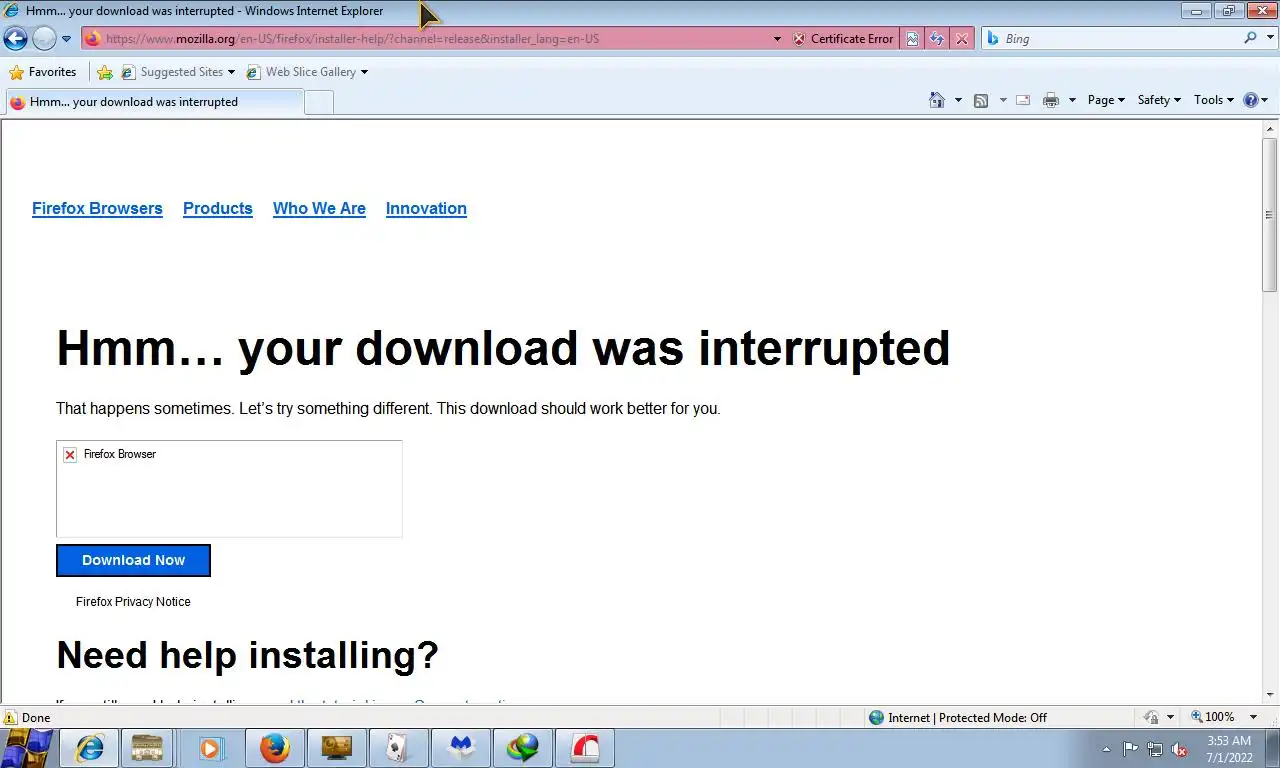This screenshot has height=768, width=1280.
Task: Open the Page menu
Action: (1106, 100)
